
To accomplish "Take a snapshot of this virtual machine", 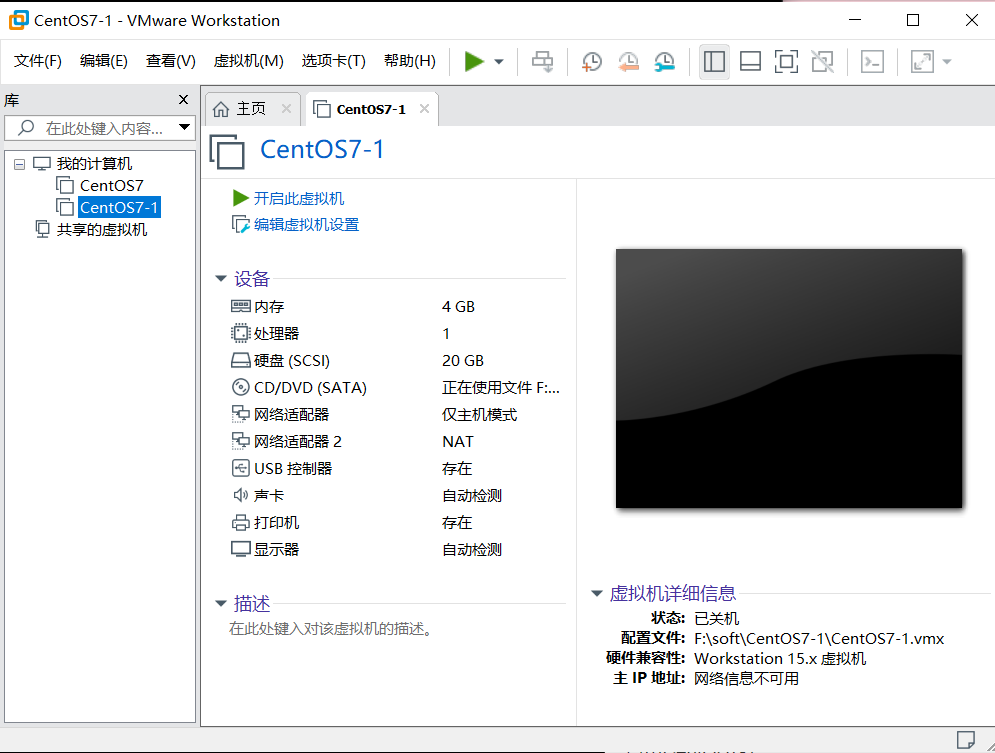I will pyautogui.click(x=591, y=61).
